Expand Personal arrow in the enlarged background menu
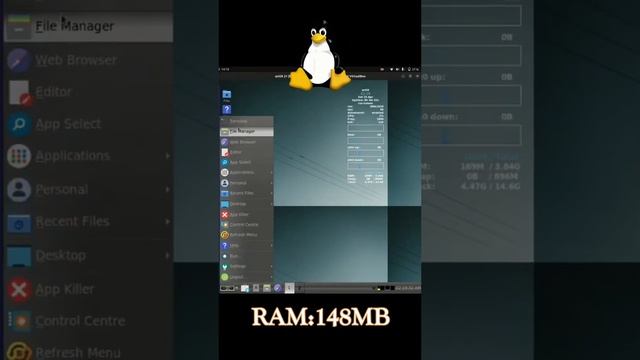The width and height of the screenshot is (640, 360). click(x=168, y=190)
